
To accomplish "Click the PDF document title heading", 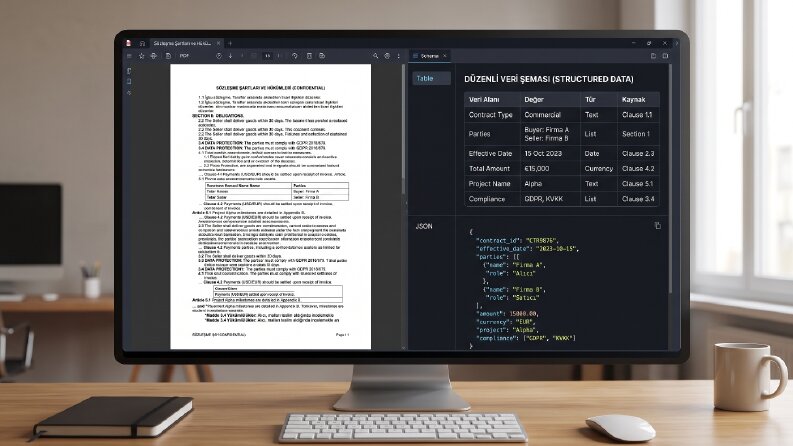I will tap(271, 88).
